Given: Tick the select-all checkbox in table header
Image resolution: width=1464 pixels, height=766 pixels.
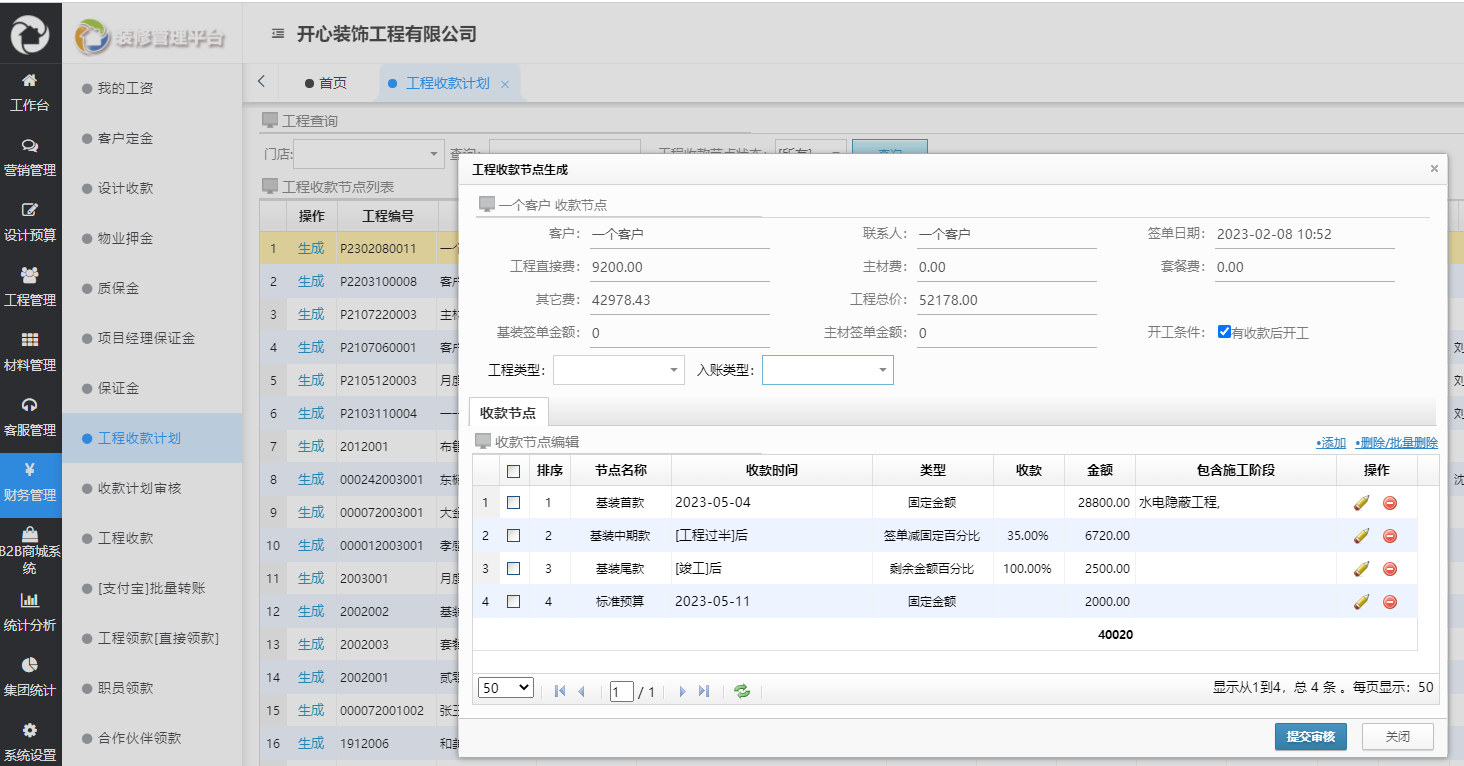Looking at the screenshot, I should click(x=513, y=471).
